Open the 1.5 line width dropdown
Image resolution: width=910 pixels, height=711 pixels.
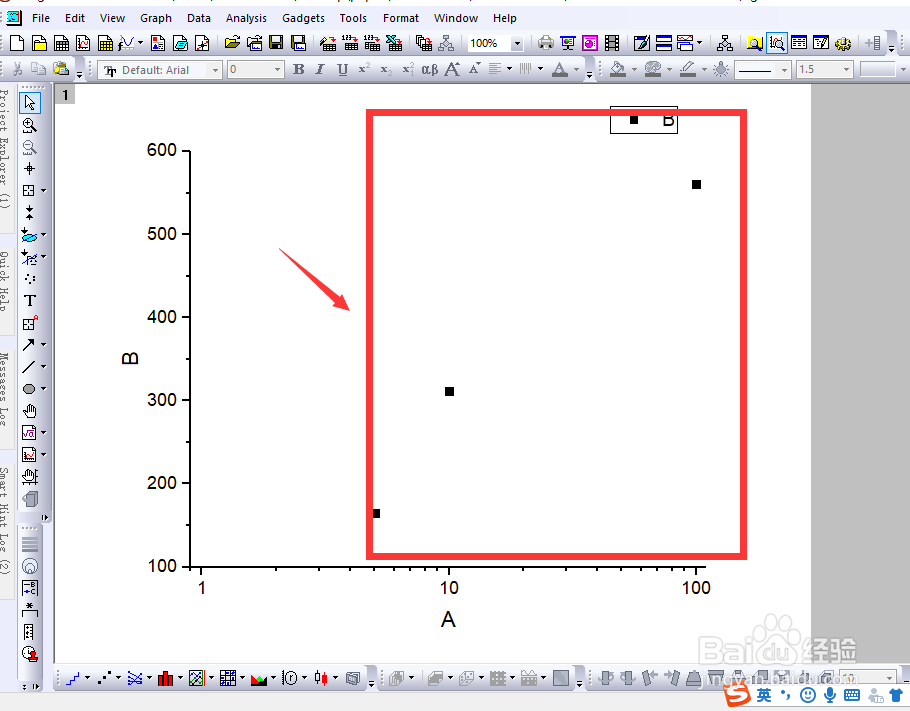[846, 70]
